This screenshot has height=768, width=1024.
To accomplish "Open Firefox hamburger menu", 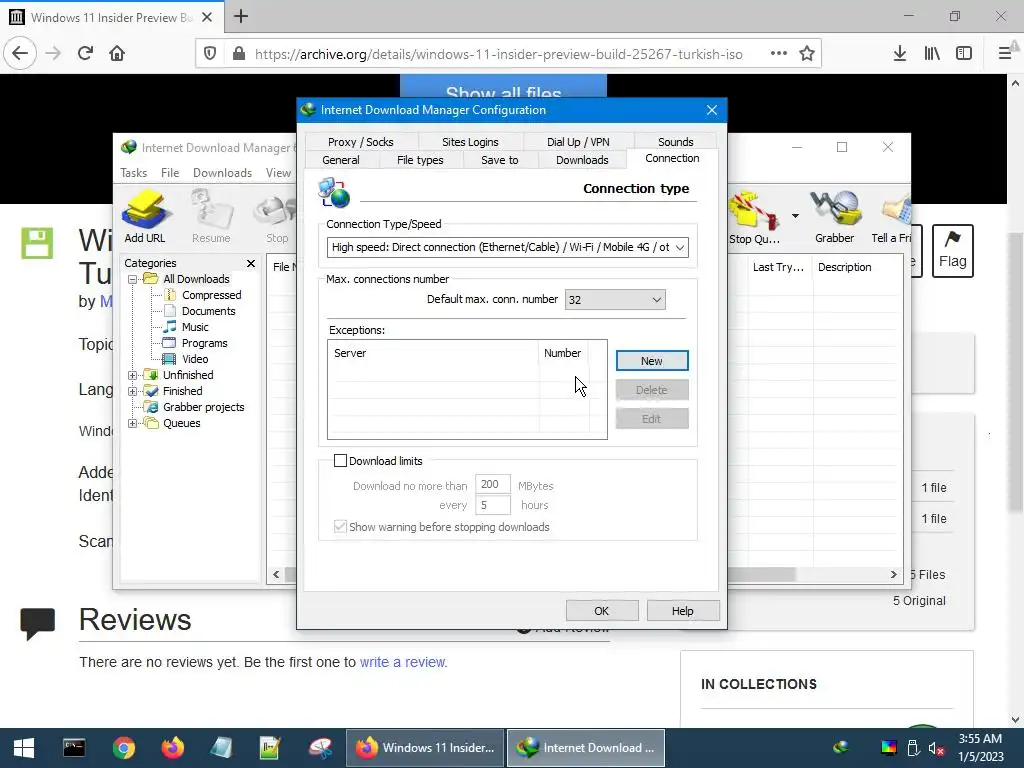I will [x=1005, y=54].
